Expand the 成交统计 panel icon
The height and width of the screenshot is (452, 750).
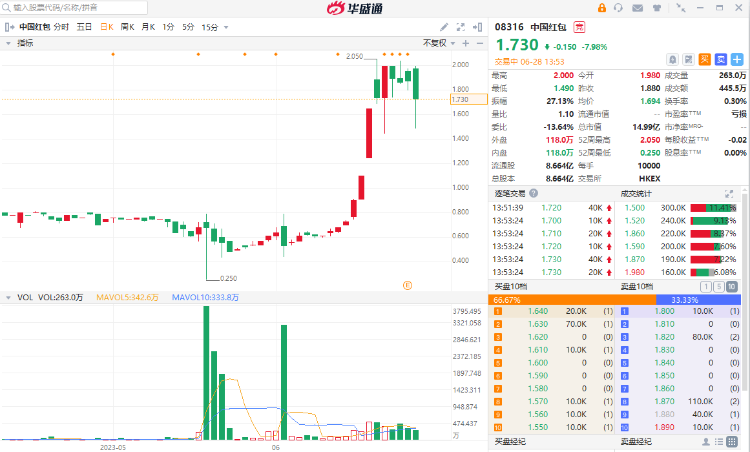729,193
